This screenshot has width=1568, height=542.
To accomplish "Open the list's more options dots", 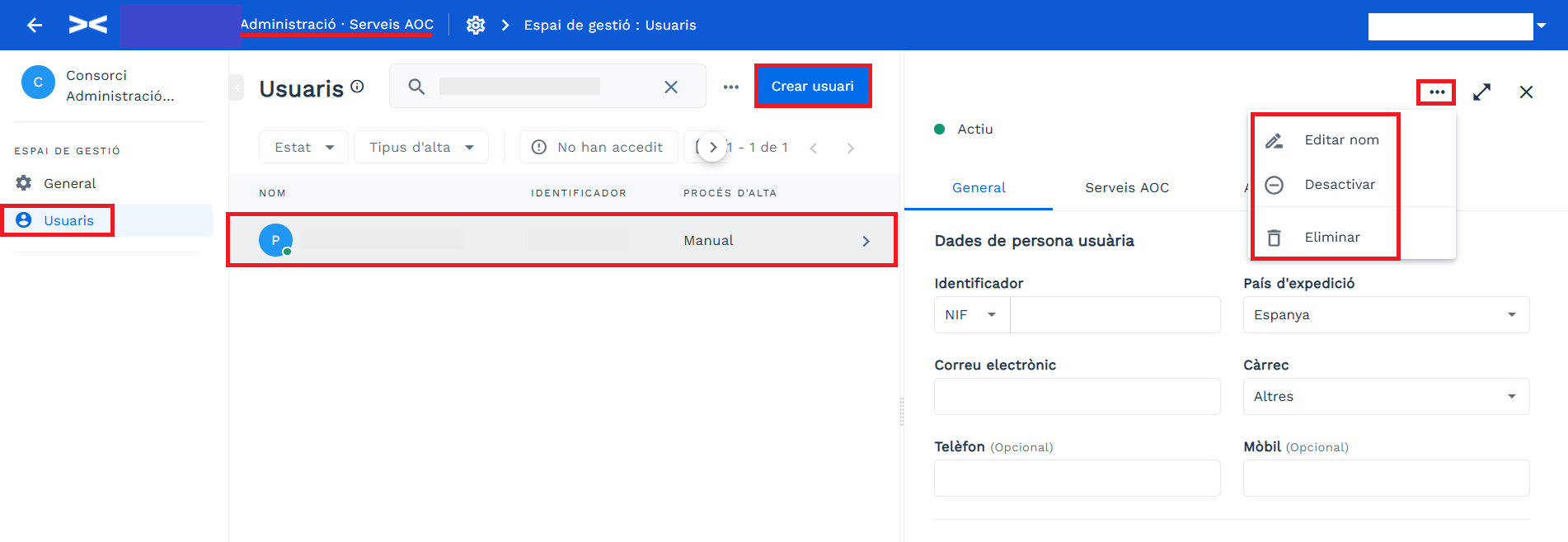I will pos(731,87).
